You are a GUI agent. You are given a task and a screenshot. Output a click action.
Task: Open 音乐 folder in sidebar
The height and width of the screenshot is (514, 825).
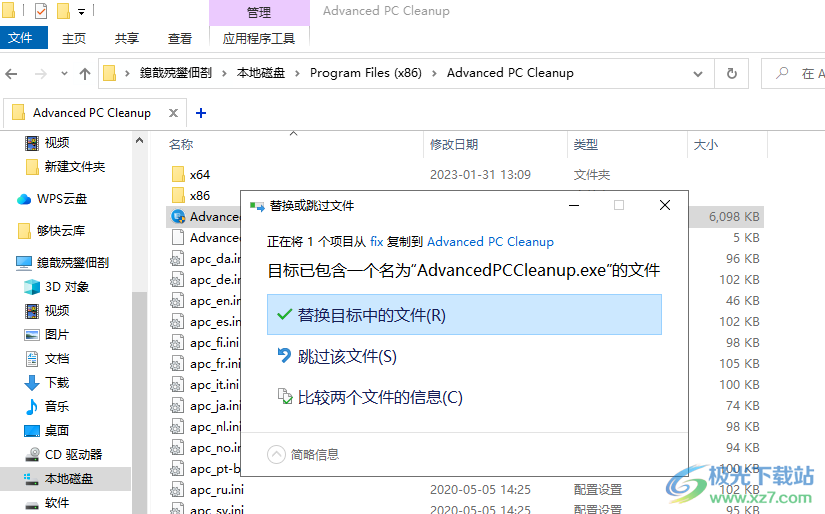pyautogui.click(x=57, y=406)
